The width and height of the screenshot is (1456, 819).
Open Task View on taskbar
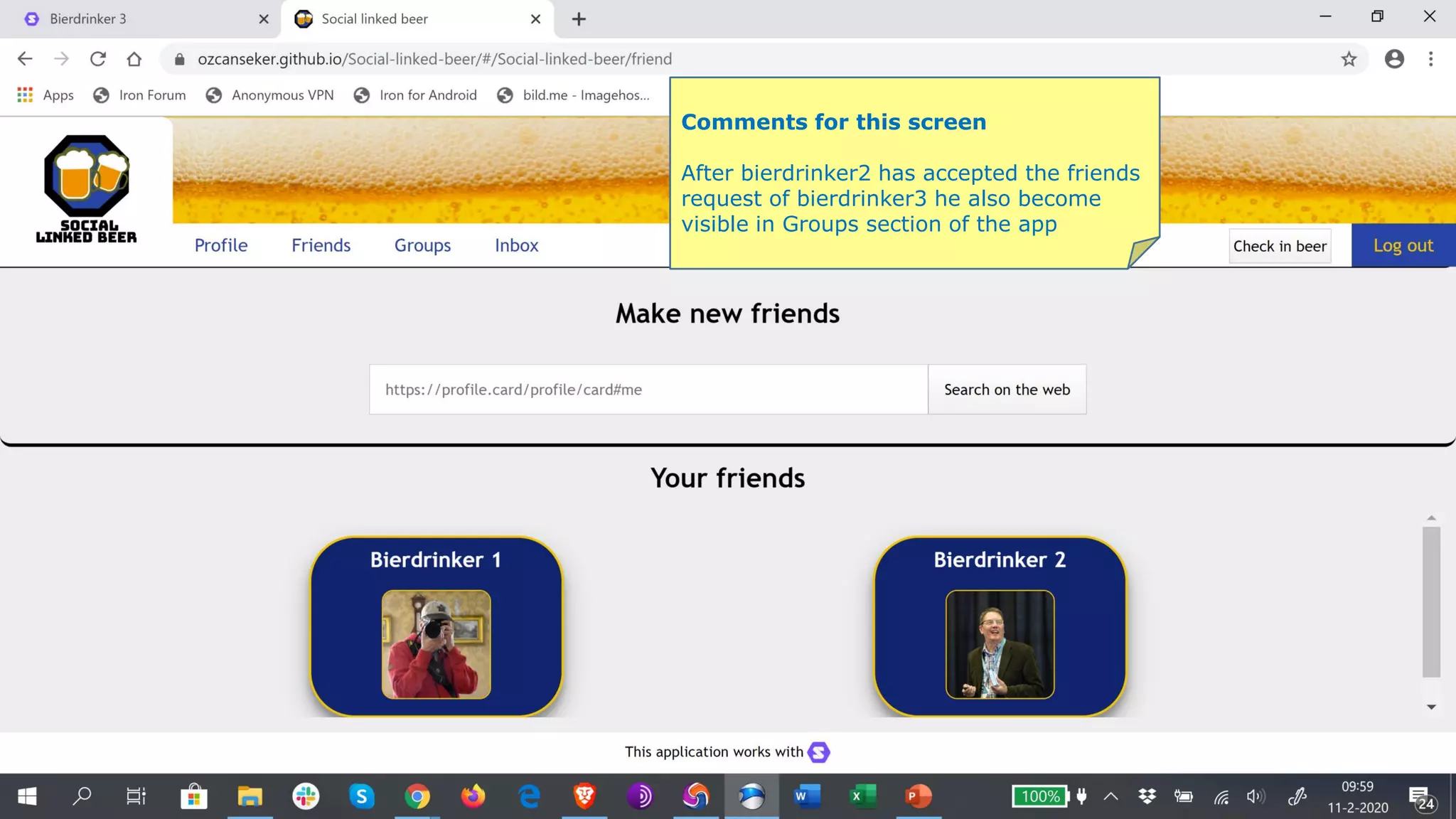pos(136,796)
